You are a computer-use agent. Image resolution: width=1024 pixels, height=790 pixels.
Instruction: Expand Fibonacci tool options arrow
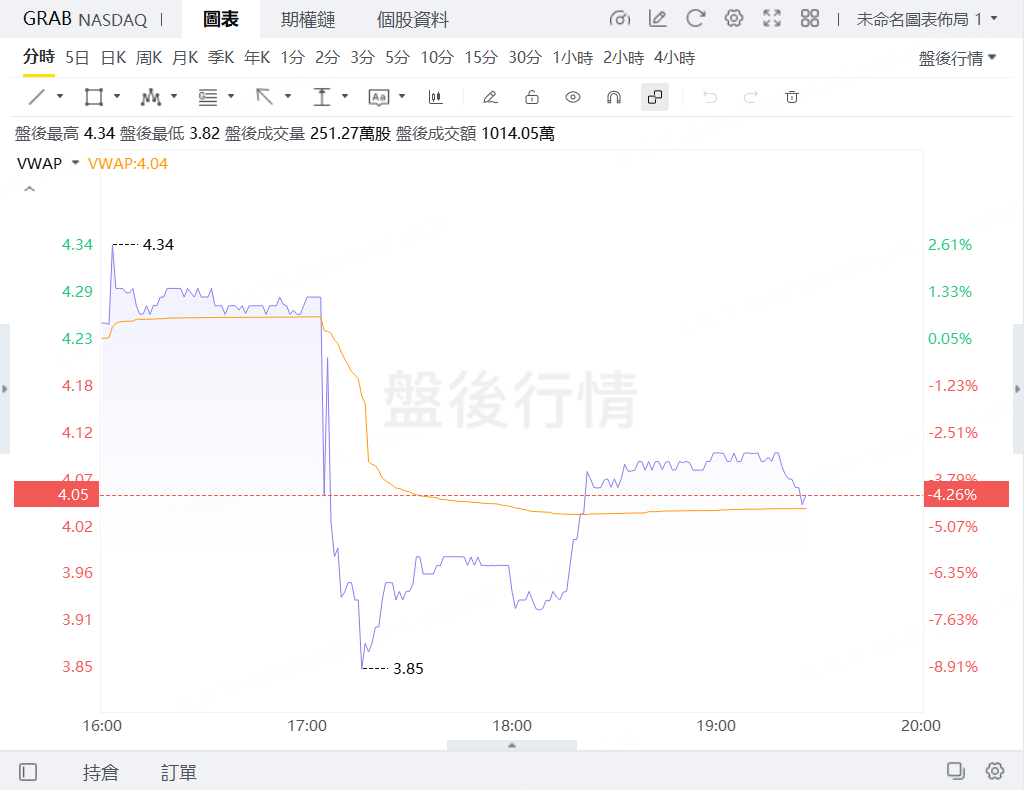[x=231, y=97]
